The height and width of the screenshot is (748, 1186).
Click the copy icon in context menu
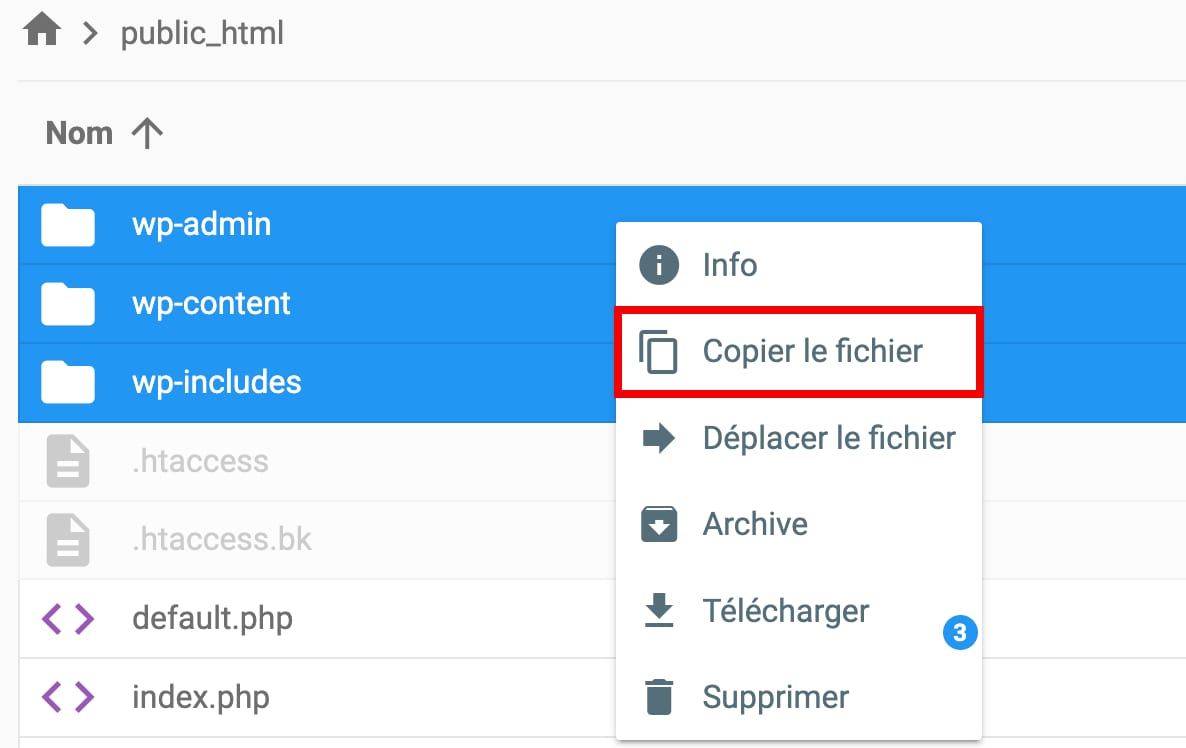658,352
